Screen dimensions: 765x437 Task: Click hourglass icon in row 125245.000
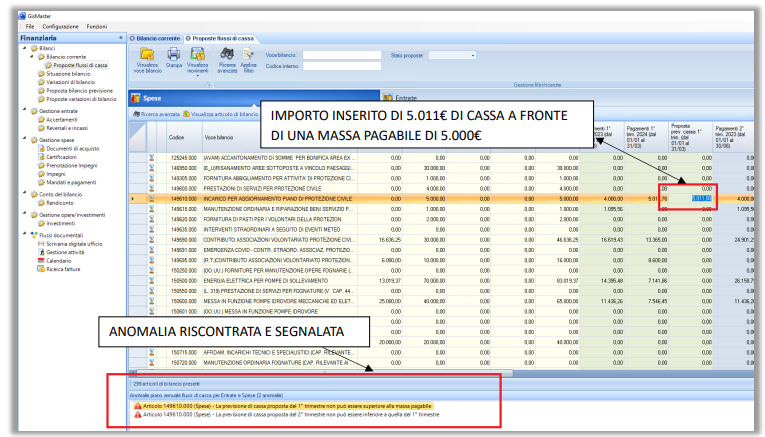[151, 158]
